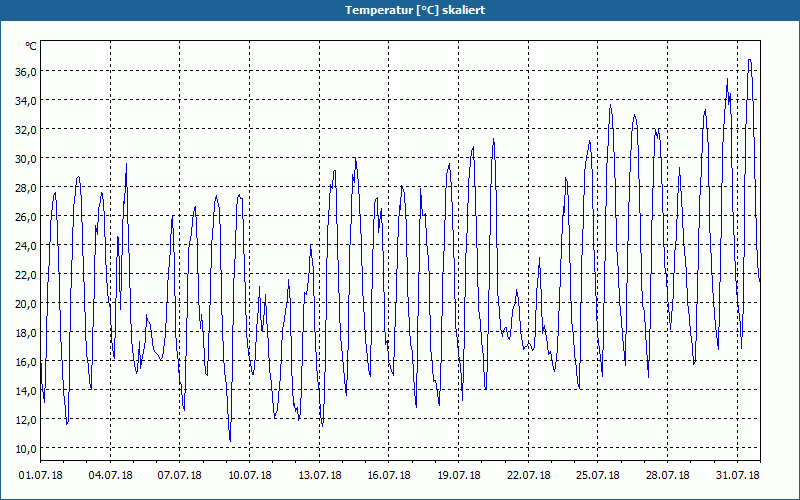800x500 pixels.
Task: Click the °C unit label on y-axis
Action: pos(31,46)
